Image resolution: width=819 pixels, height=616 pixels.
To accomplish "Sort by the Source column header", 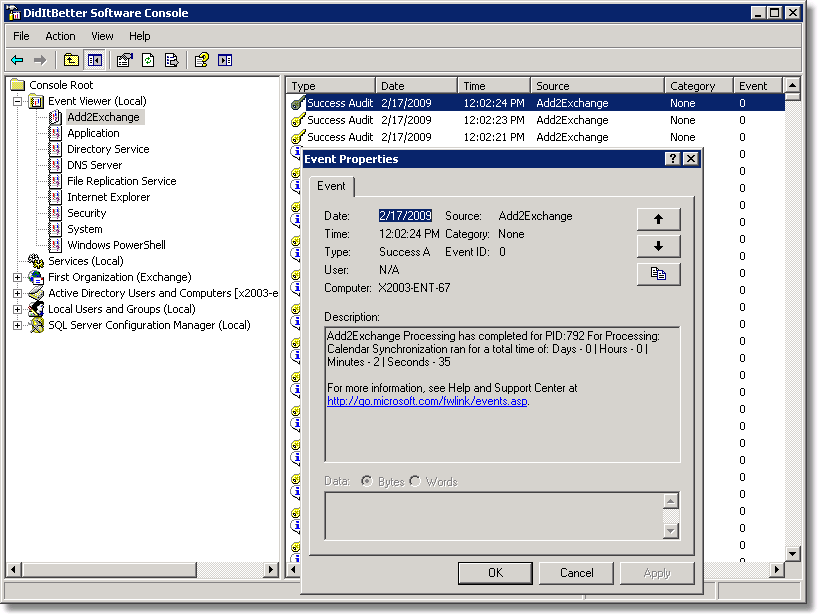I will coord(598,86).
